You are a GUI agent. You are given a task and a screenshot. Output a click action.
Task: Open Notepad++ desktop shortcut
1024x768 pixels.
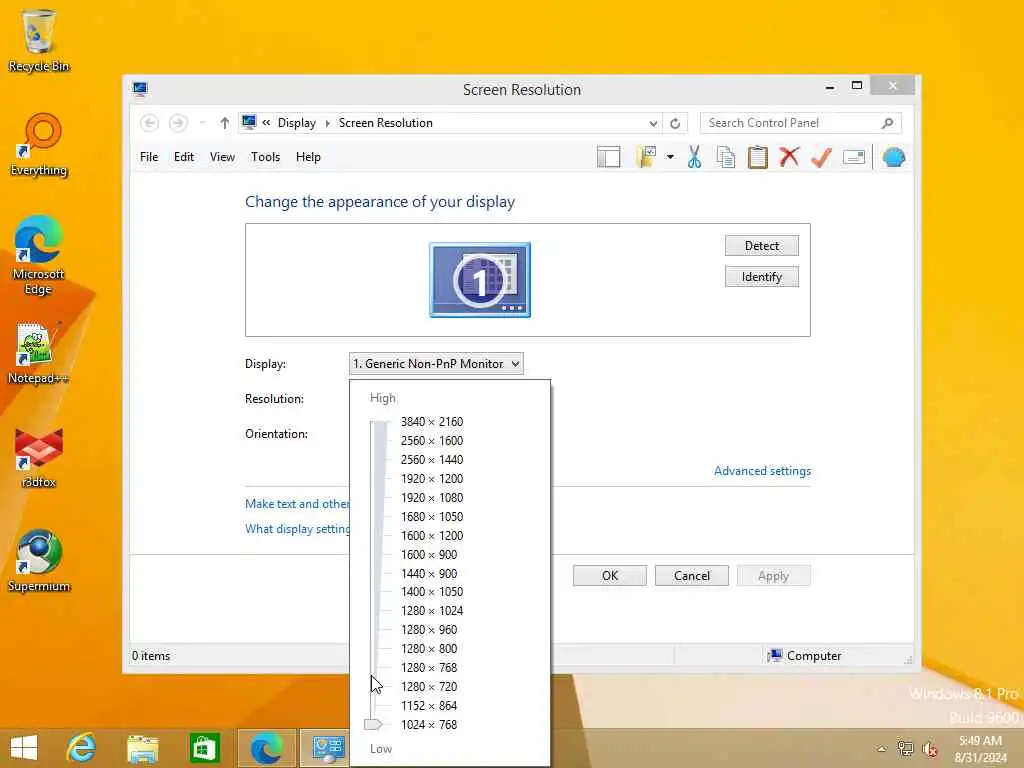pos(39,353)
